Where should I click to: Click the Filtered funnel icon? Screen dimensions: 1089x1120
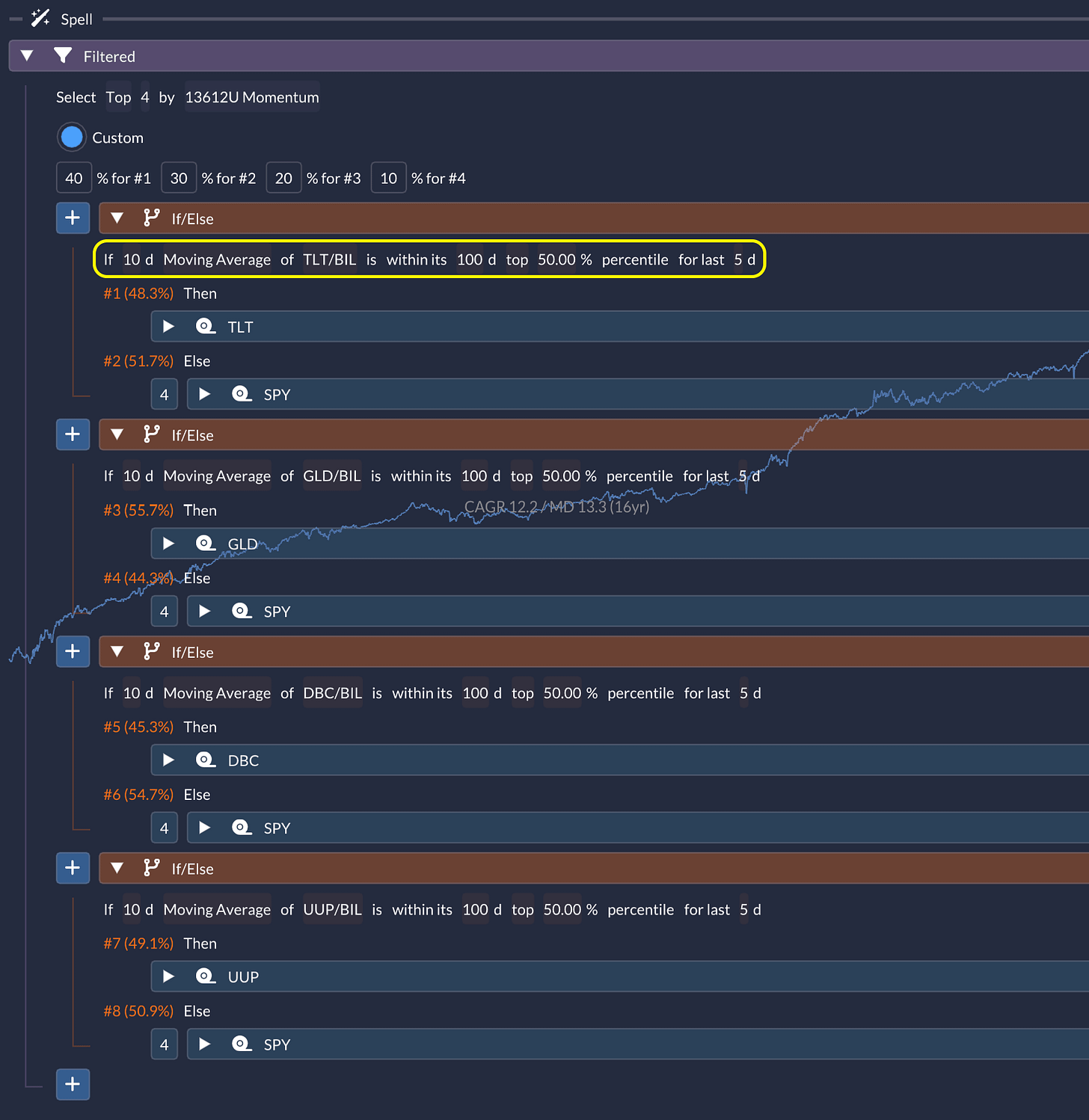63,55
